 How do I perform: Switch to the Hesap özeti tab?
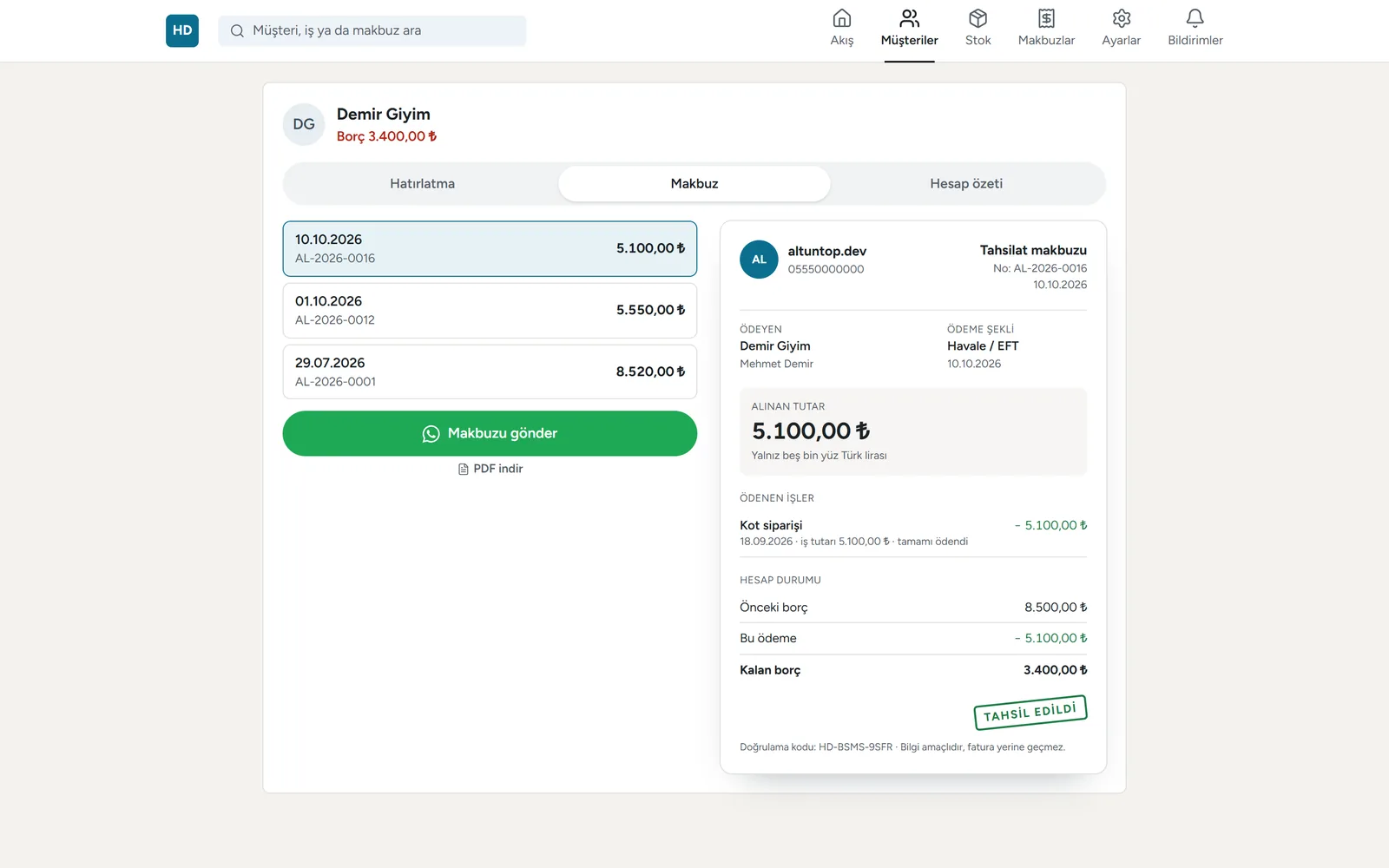click(x=966, y=184)
